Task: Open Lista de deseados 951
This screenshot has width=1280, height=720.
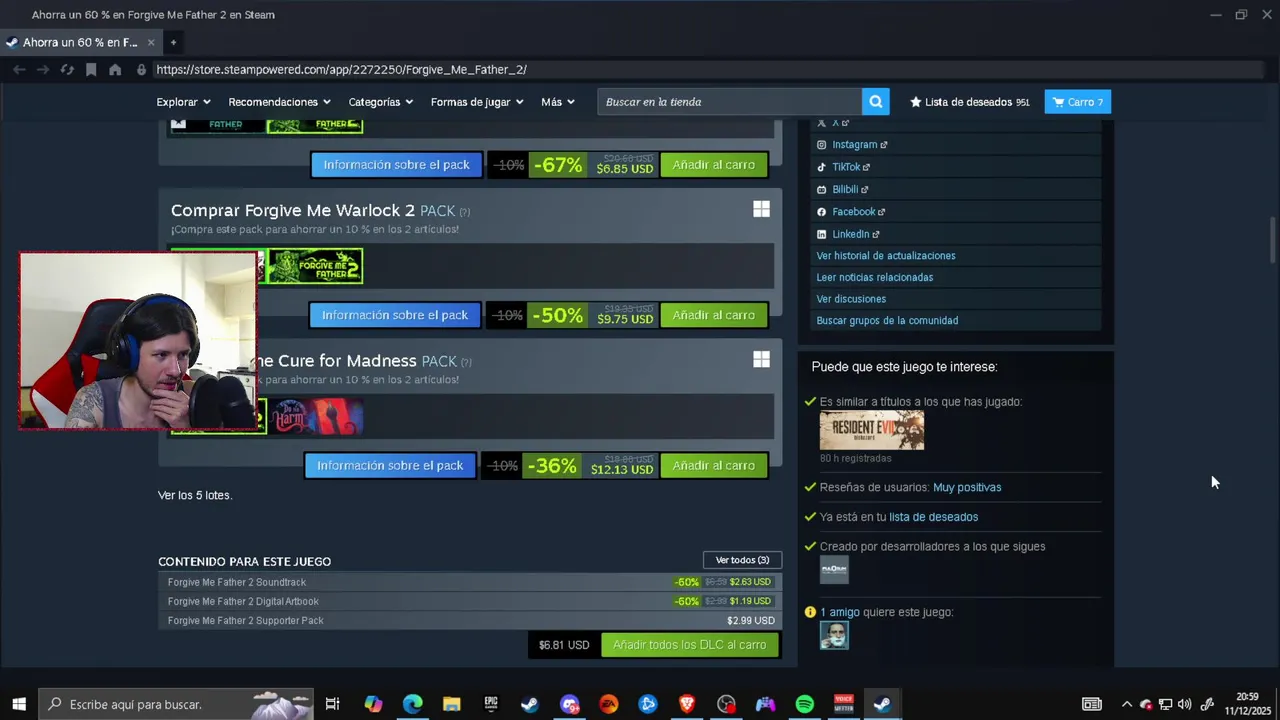Action: point(970,102)
